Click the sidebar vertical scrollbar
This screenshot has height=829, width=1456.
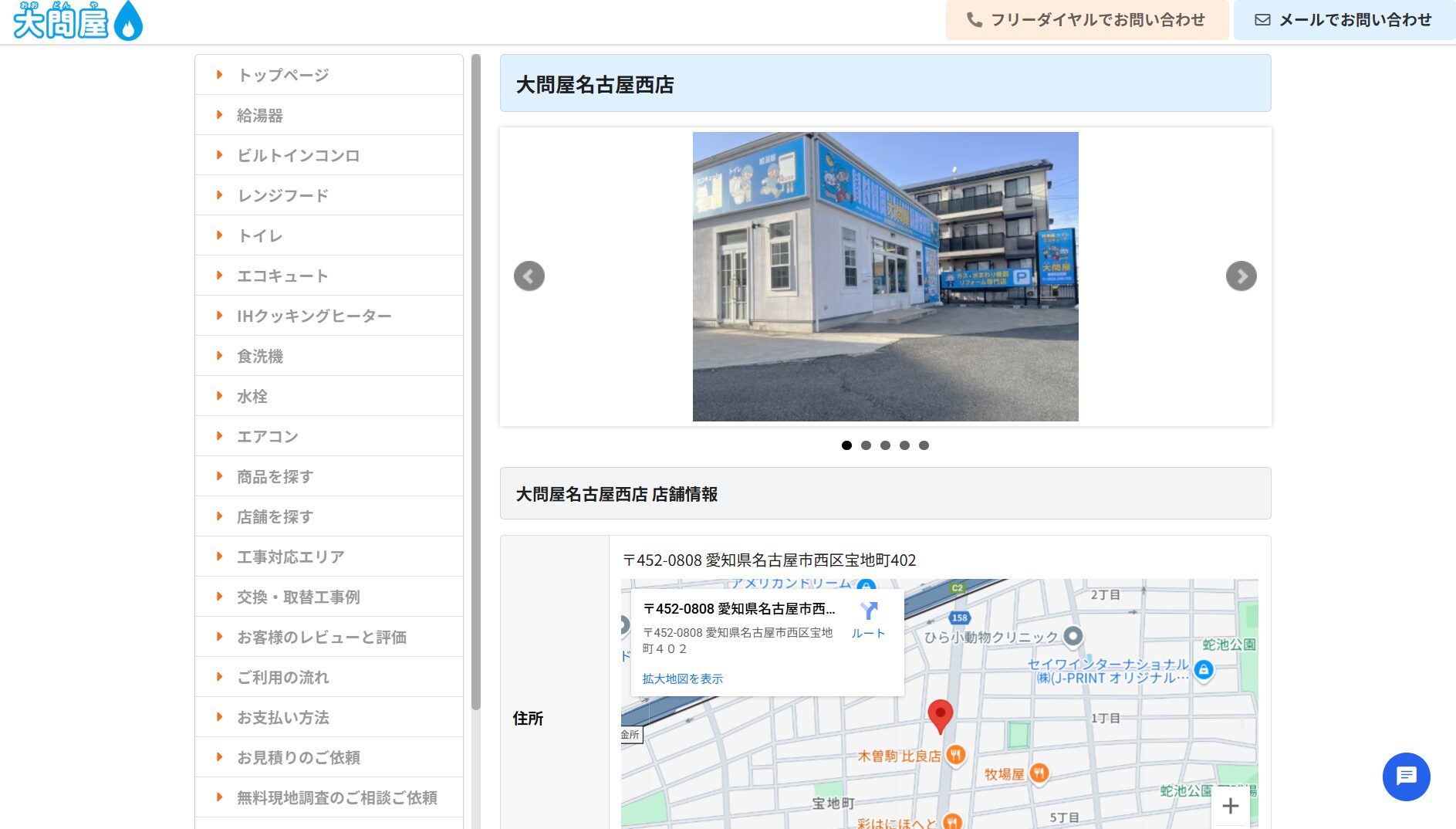[476, 382]
